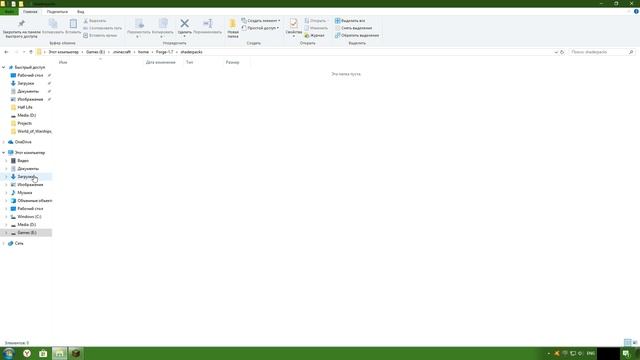640x360 pixels.
Task: Open the address bar history dropdown
Action: (556, 52)
